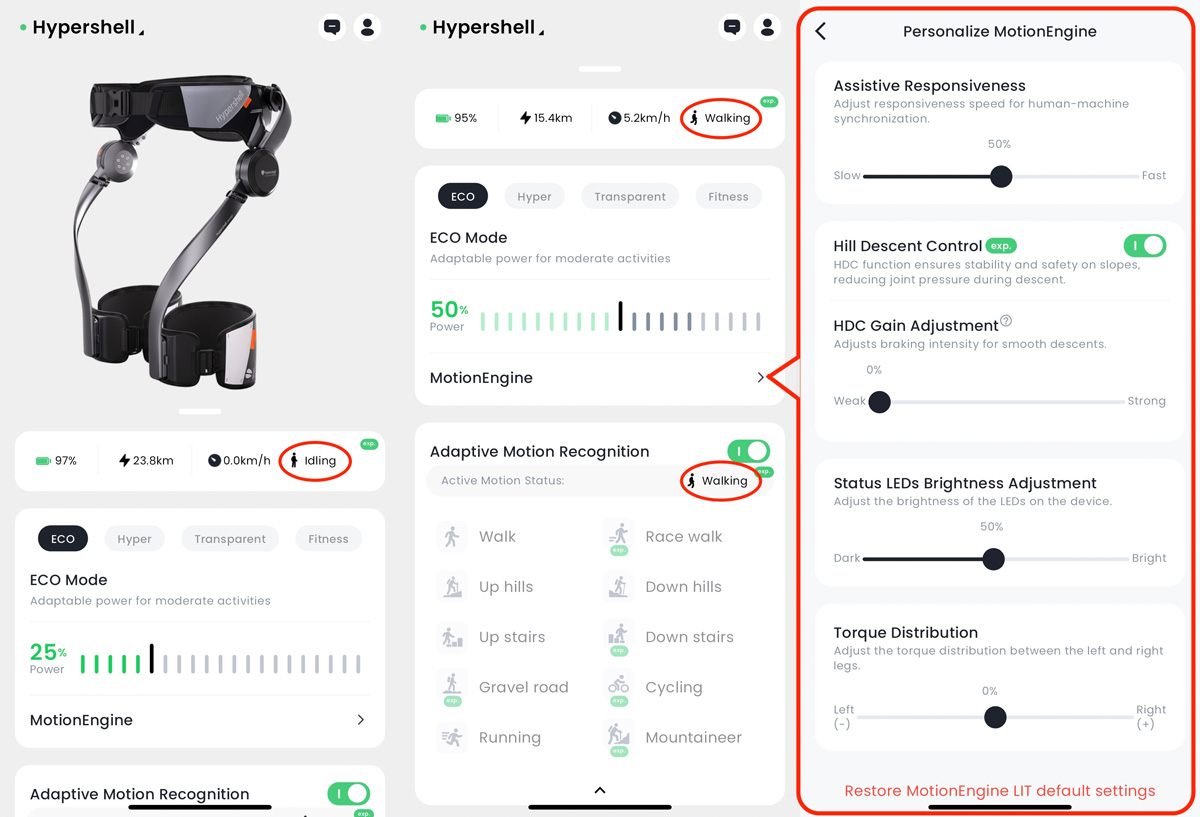The width and height of the screenshot is (1200, 817).
Task: Toggle Adaptive Motion Recognition in middle screen
Action: [748, 451]
